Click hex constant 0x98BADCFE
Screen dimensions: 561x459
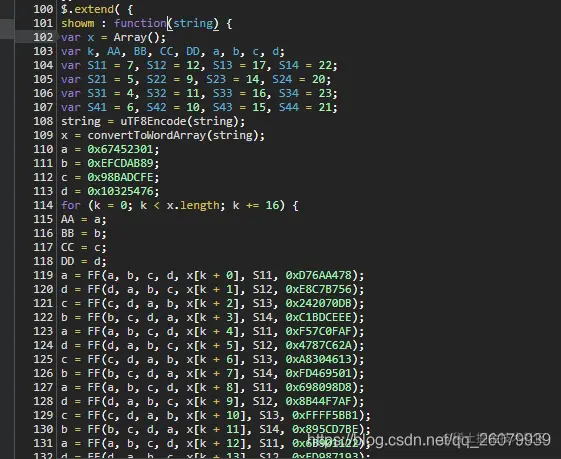[120, 177]
